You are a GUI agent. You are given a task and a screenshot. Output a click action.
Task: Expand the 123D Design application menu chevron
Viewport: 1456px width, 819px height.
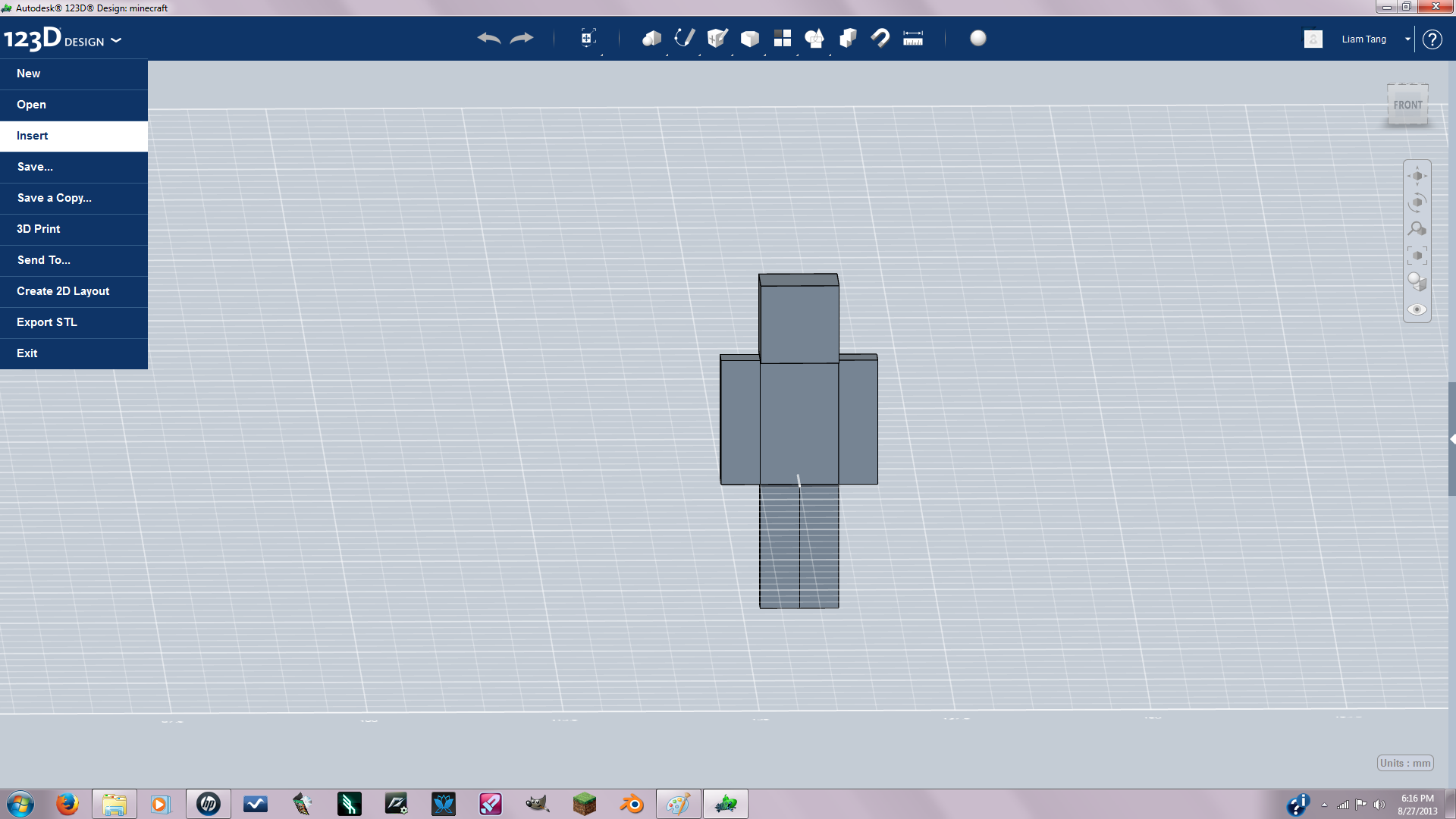click(x=116, y=40)
